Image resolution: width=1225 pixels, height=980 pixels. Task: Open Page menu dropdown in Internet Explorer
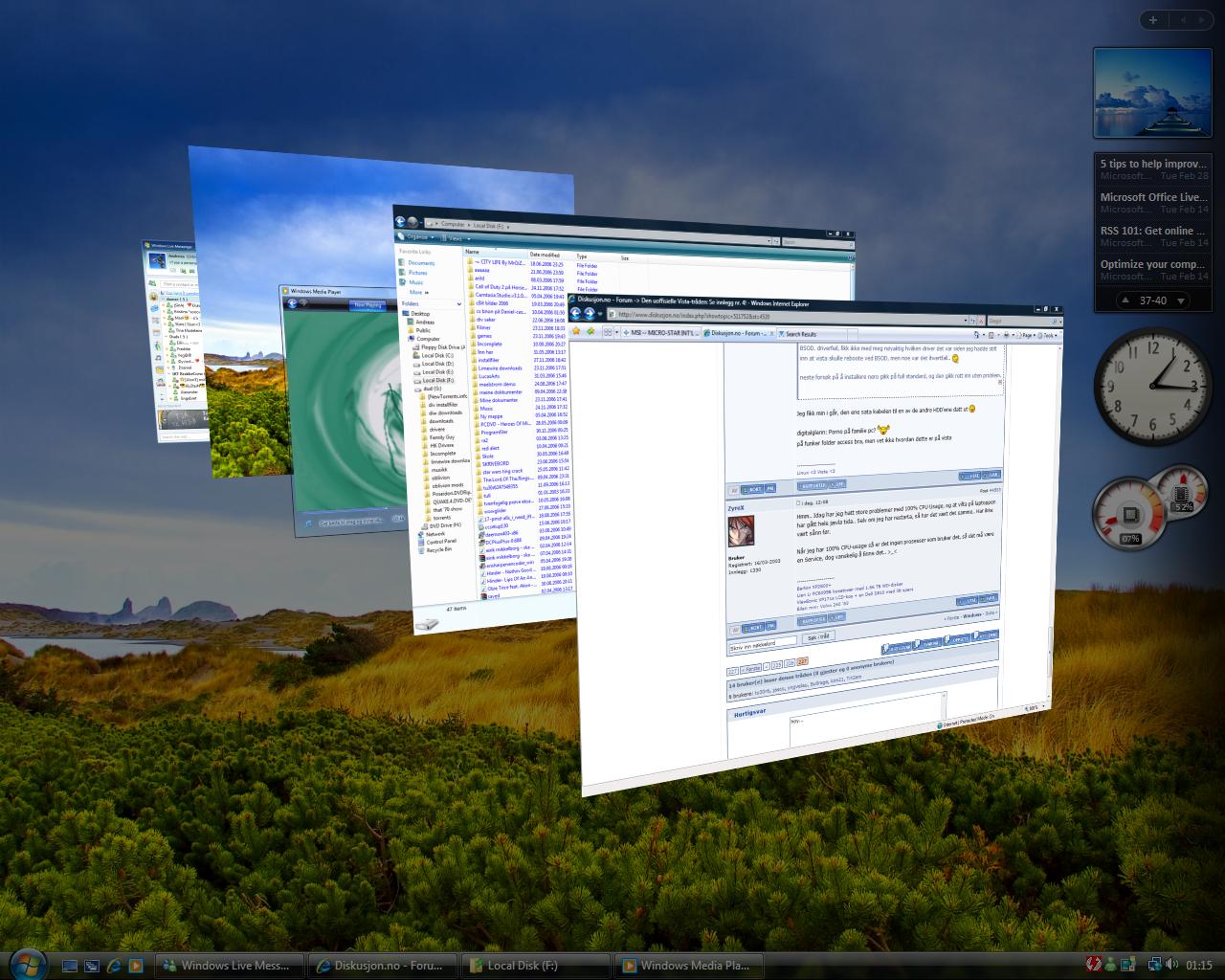[1026, 336]
